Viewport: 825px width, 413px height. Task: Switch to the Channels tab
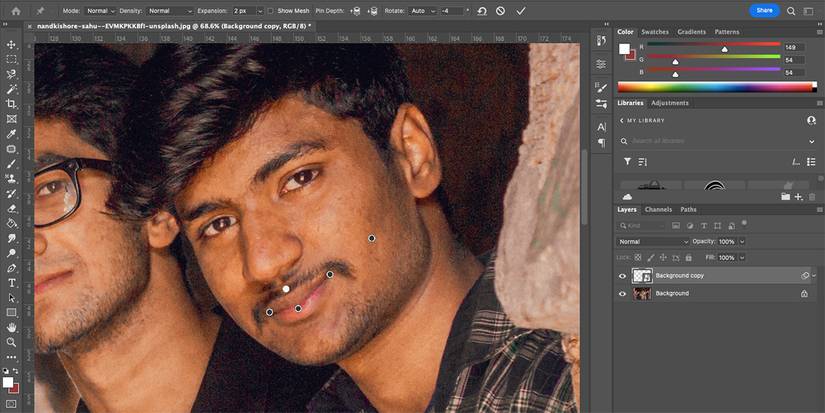coord(658,210)
